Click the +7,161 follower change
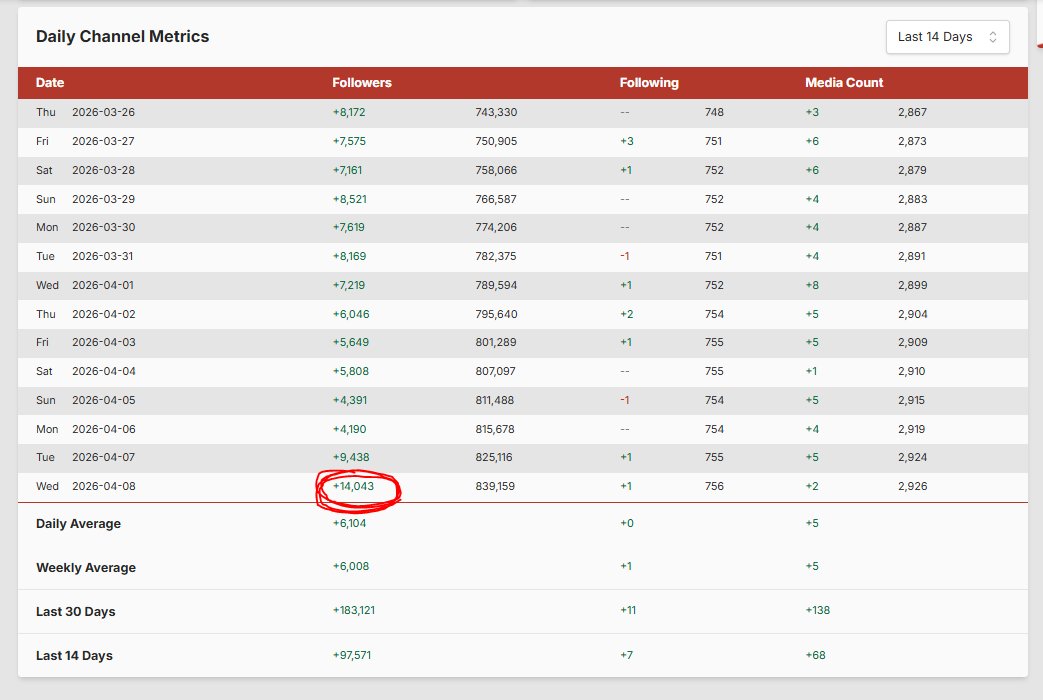Viewport: 1043px width, 700px height. pos(347,170)
